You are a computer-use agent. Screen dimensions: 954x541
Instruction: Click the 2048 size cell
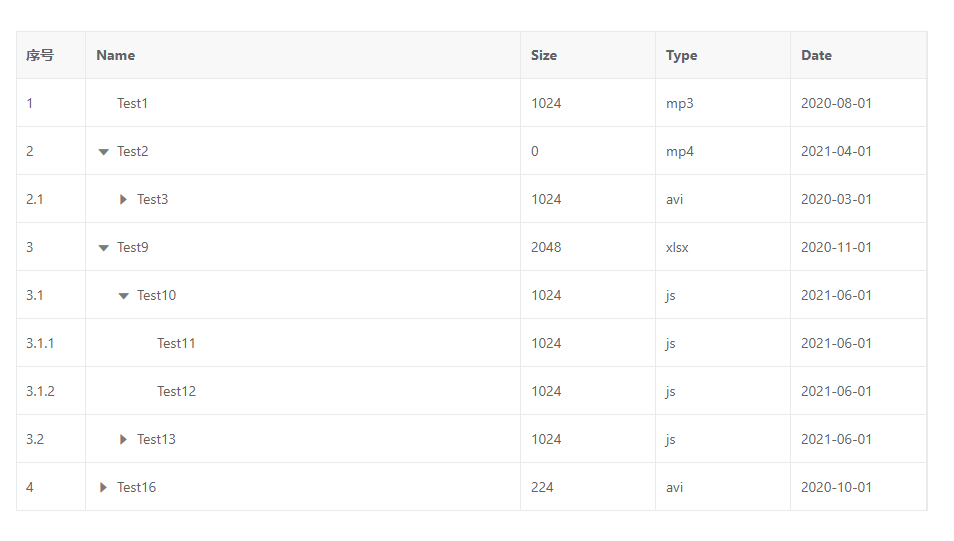tap(546, 248)
